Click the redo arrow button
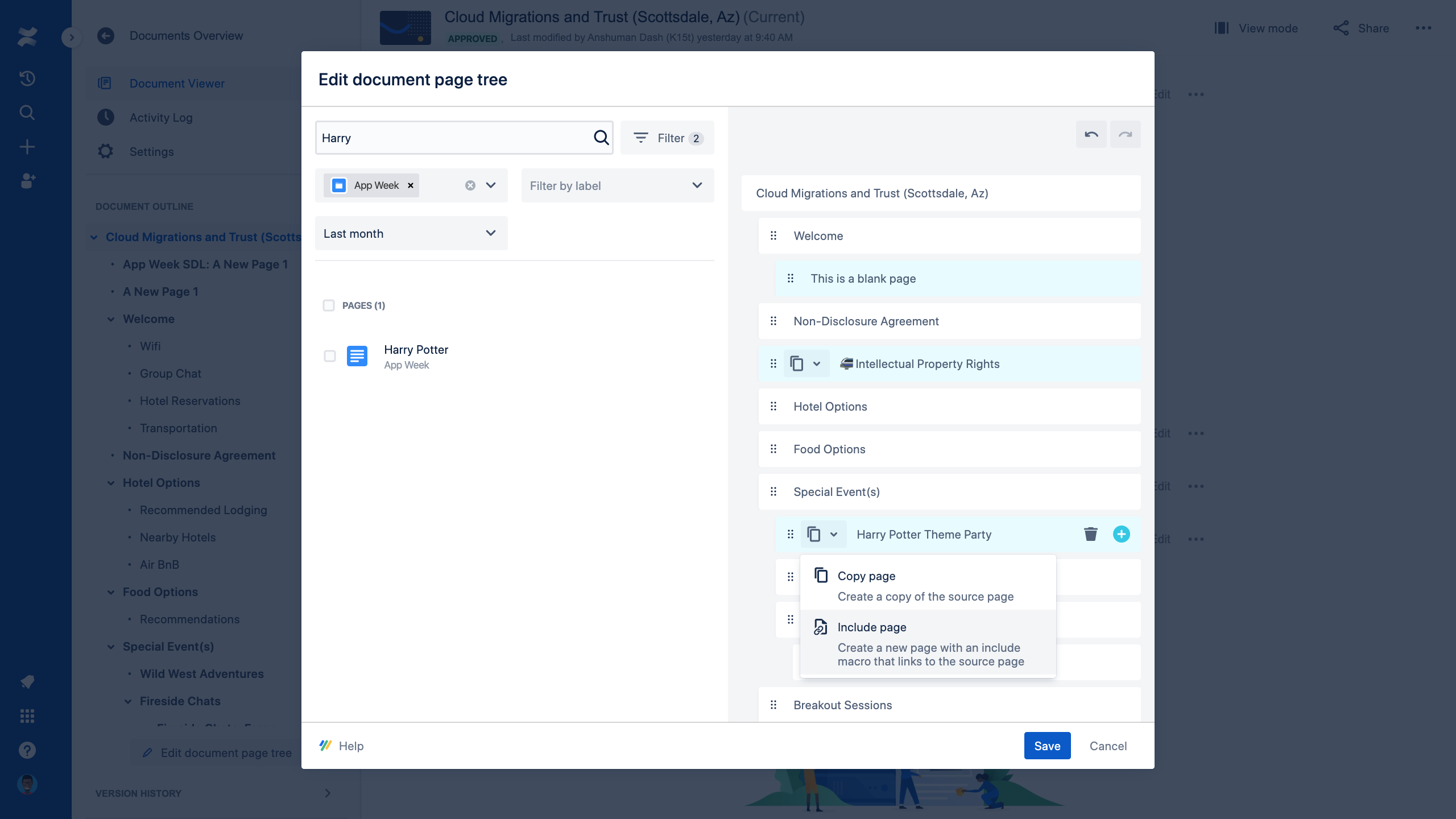The image size is (1456, 819). coord(1125,135)
